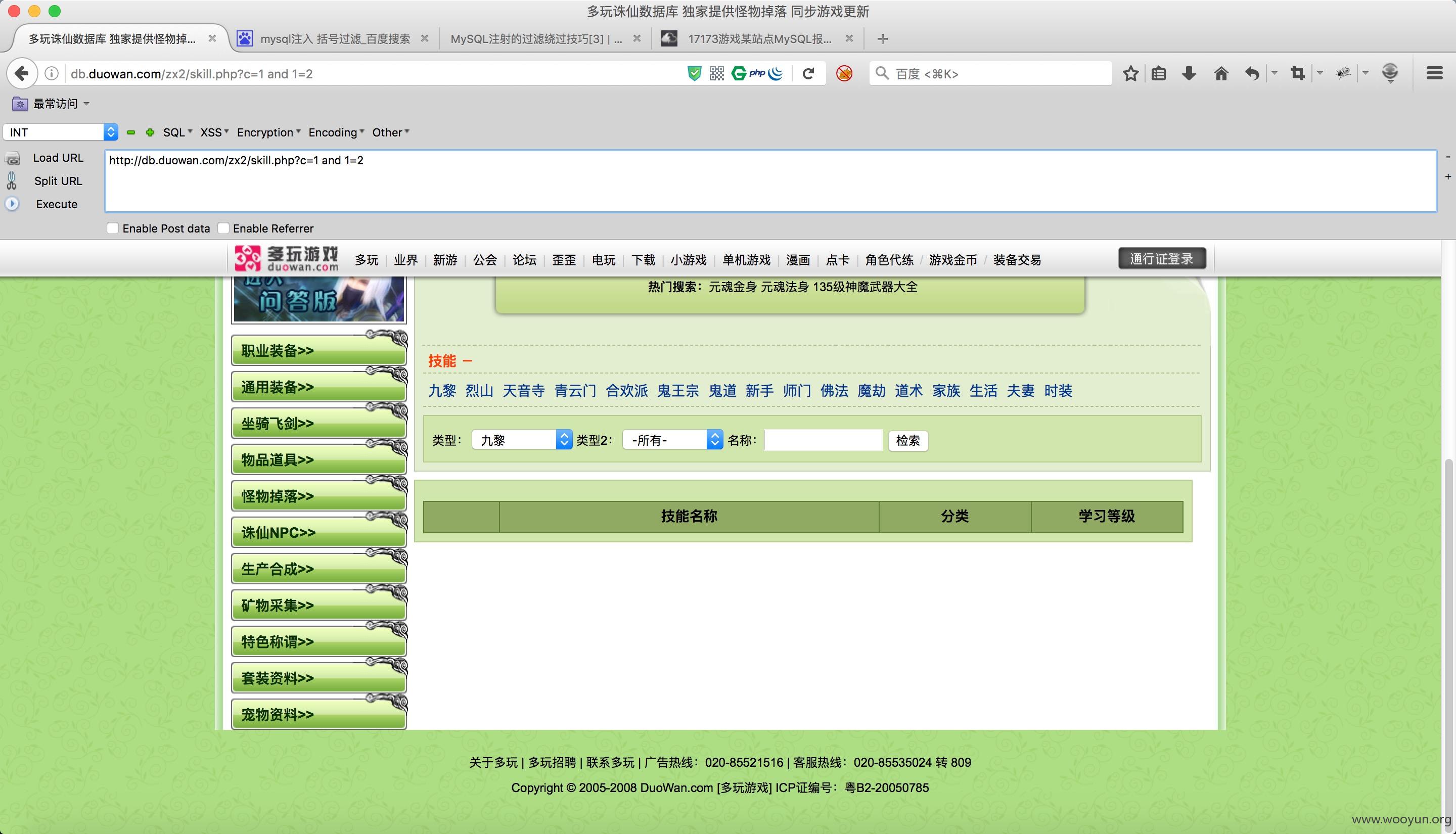Expand the 最常访问 bookmarks folder

(52, 104)
